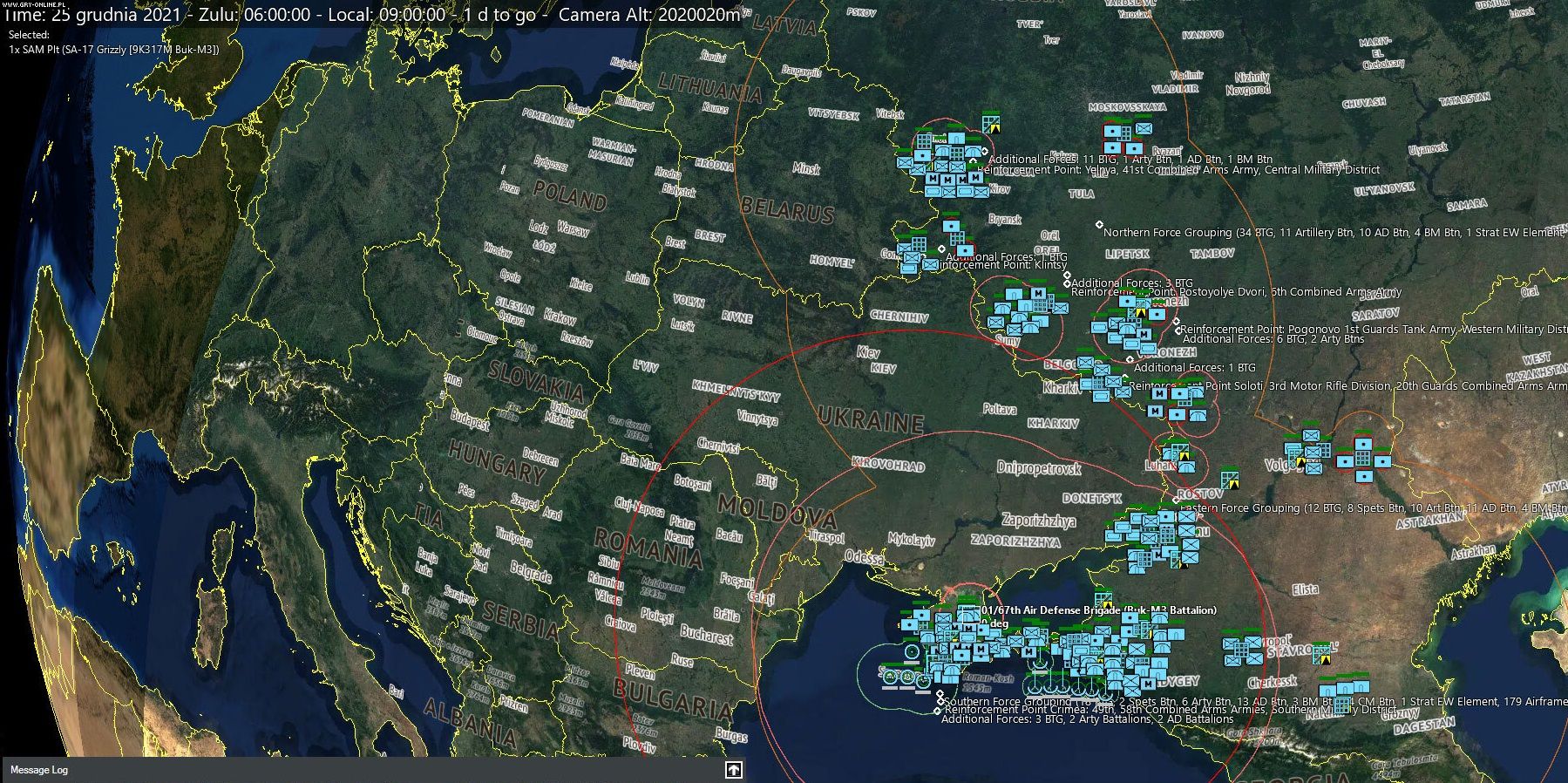Image resolution: width=1568 pixels, height=783 pixels.
Task: Click the naval unit circle west of Crimea
Action: pos(912,650)
